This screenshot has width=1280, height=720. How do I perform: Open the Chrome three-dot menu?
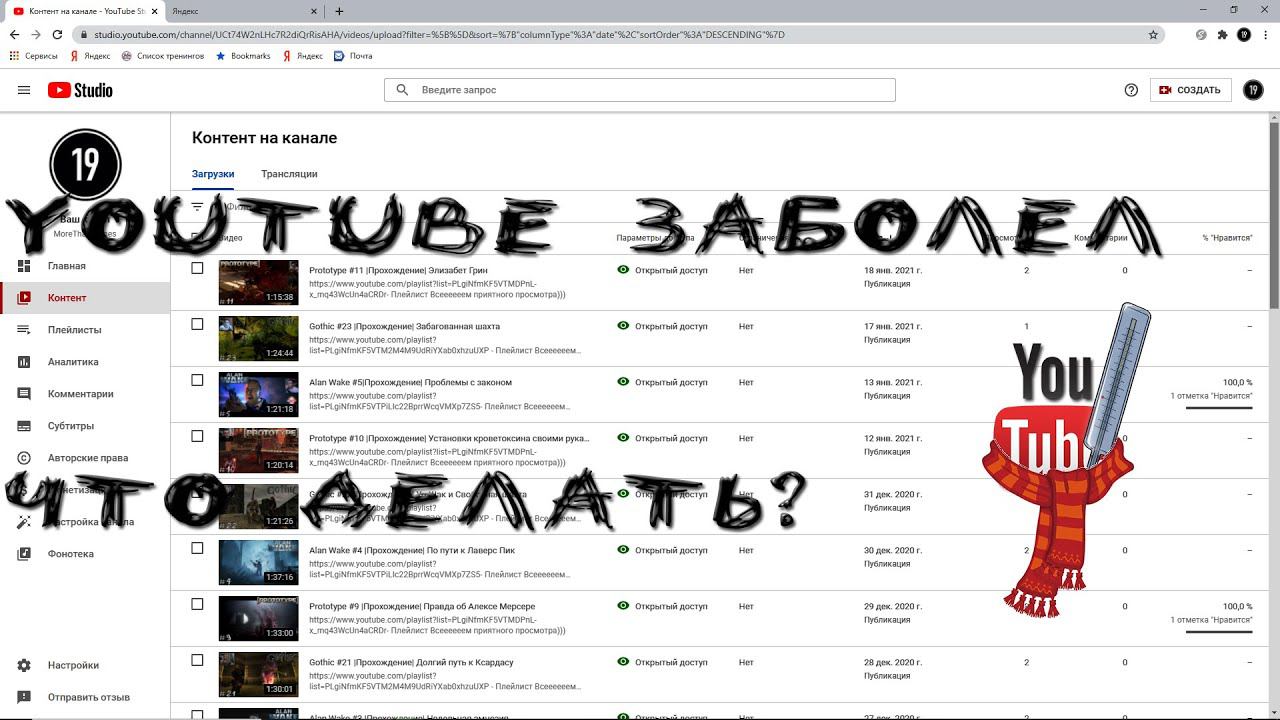click(1265, 34)
